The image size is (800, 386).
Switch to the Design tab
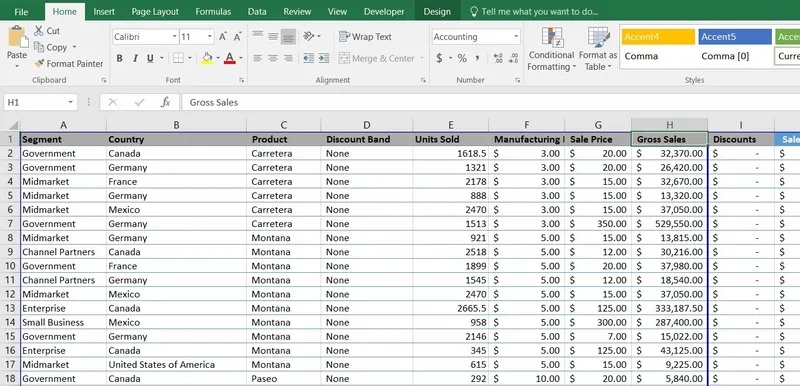[437, 11]
